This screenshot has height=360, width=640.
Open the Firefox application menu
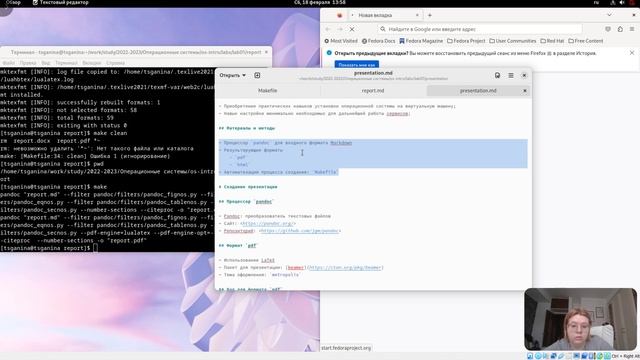click(632, 29)
